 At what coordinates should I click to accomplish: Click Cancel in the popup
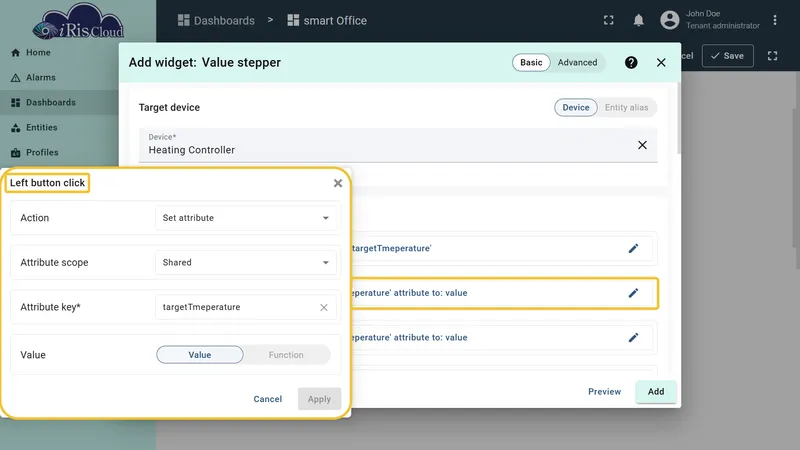pyautogui.click(x=268, y=399)
